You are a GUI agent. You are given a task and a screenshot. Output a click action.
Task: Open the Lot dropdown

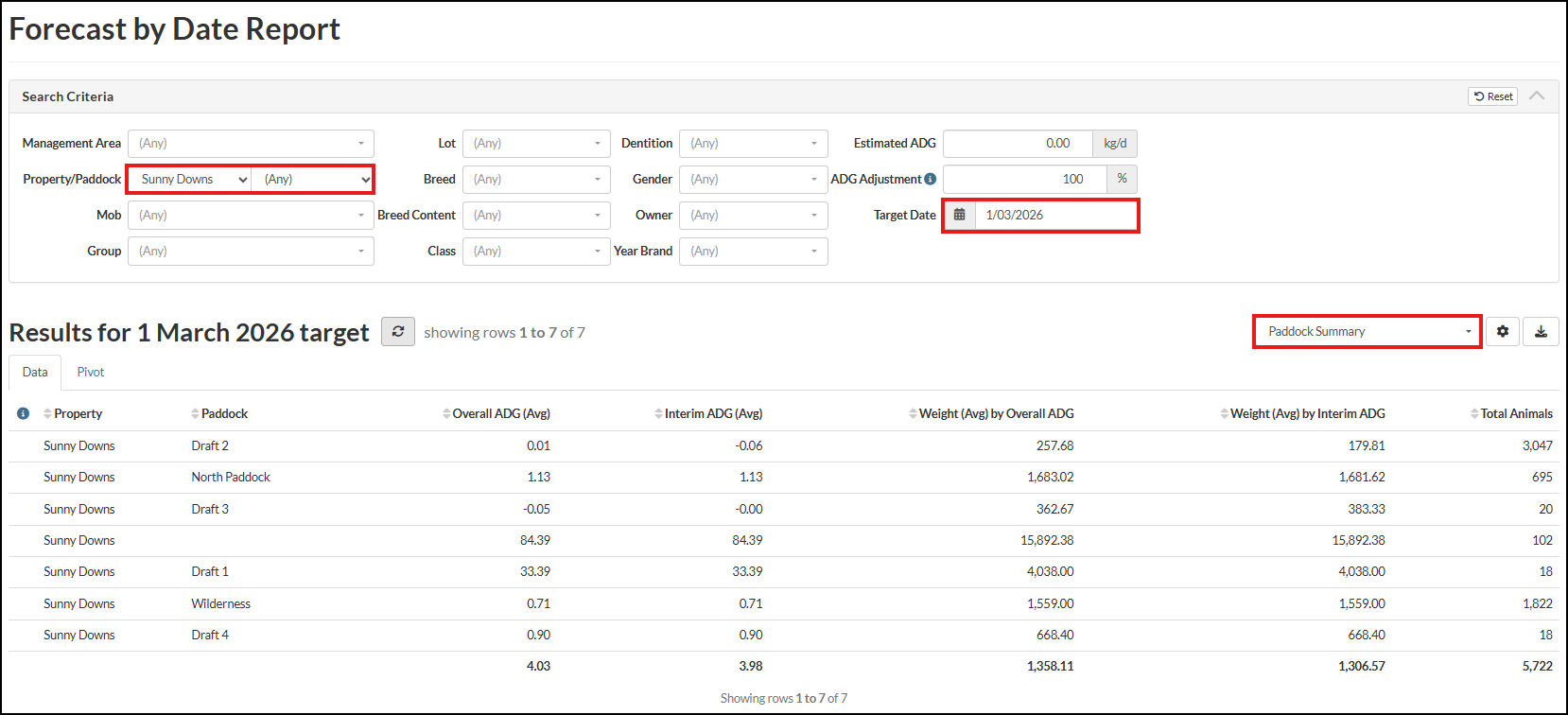(x=536, y=144)
